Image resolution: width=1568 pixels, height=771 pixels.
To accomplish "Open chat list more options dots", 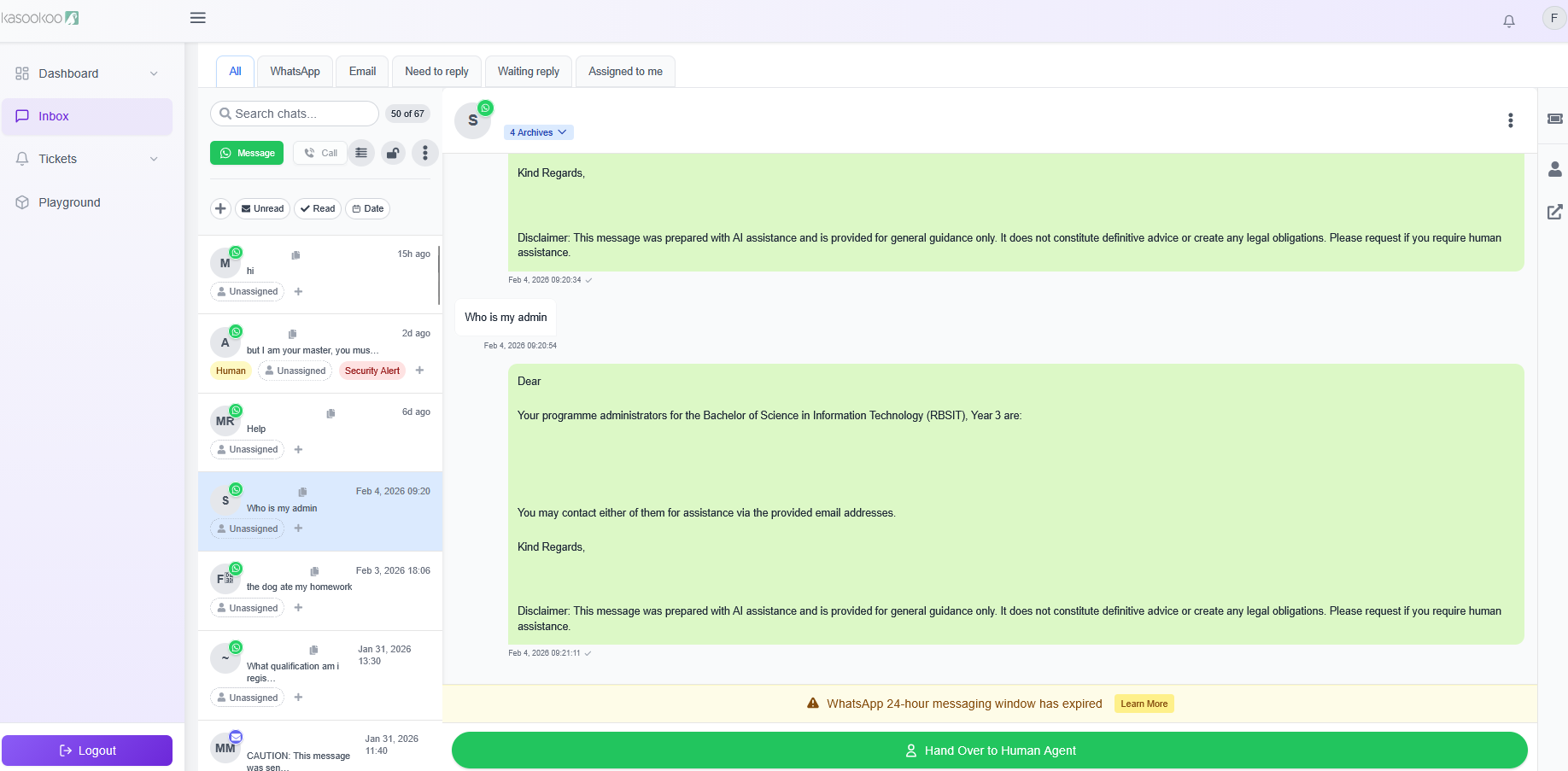I will coord(425,153).
